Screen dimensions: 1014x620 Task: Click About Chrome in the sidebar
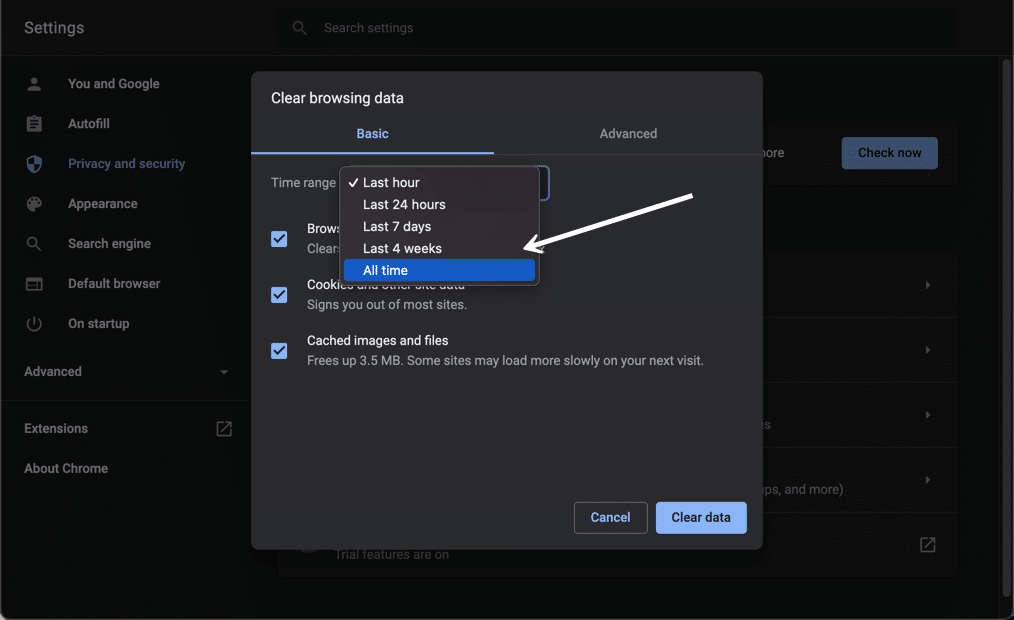tap(65, 468)
